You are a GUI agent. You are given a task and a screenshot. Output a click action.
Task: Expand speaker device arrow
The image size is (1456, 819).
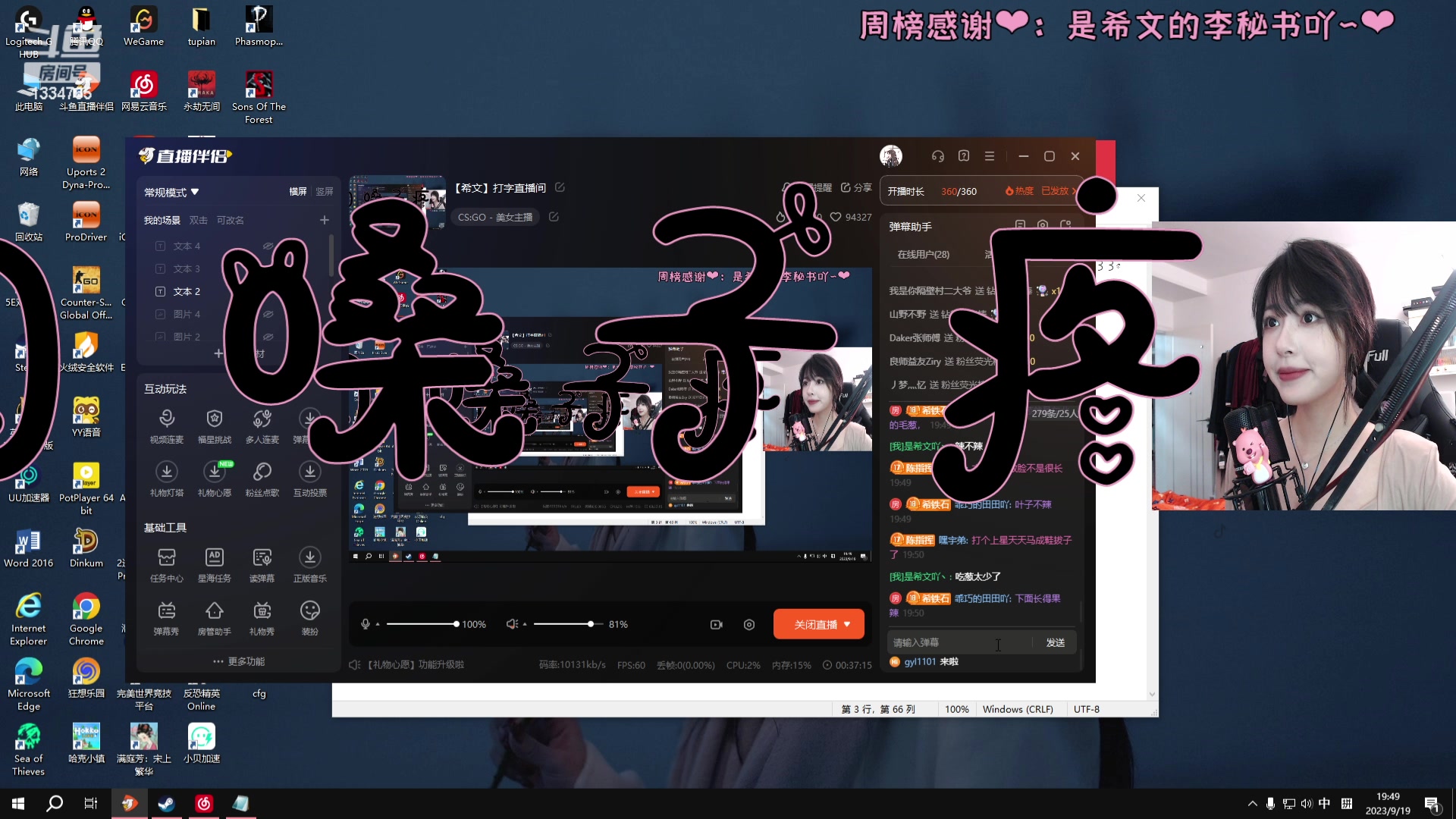525,625
